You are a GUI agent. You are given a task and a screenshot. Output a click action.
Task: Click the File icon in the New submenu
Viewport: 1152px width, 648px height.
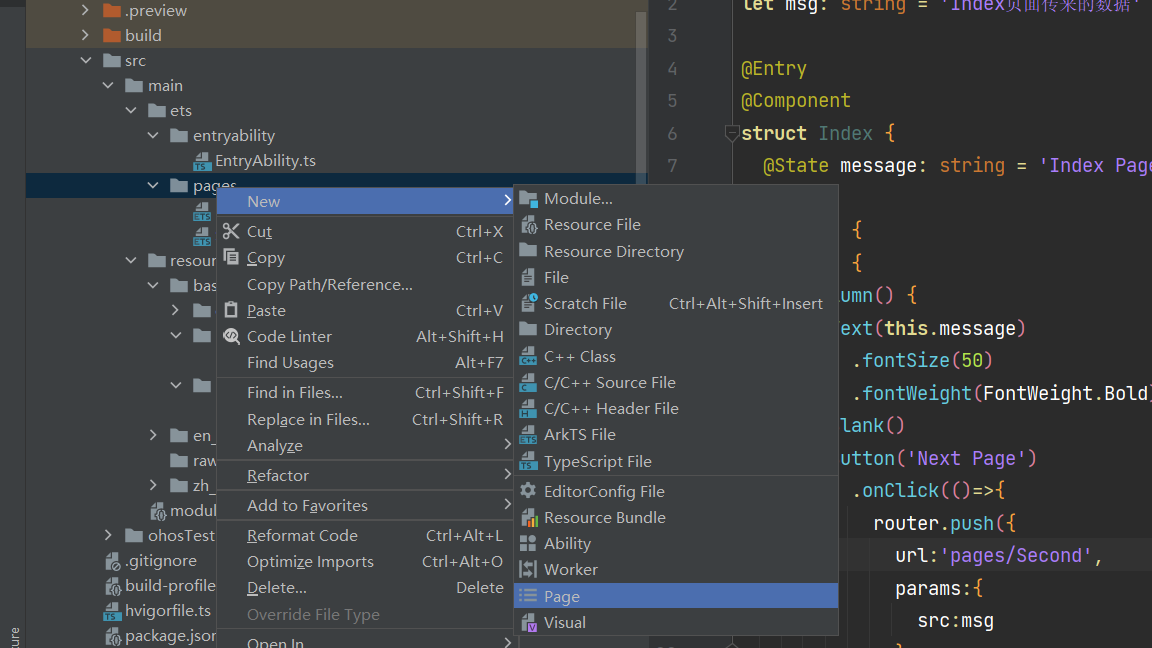coord(528,277)
